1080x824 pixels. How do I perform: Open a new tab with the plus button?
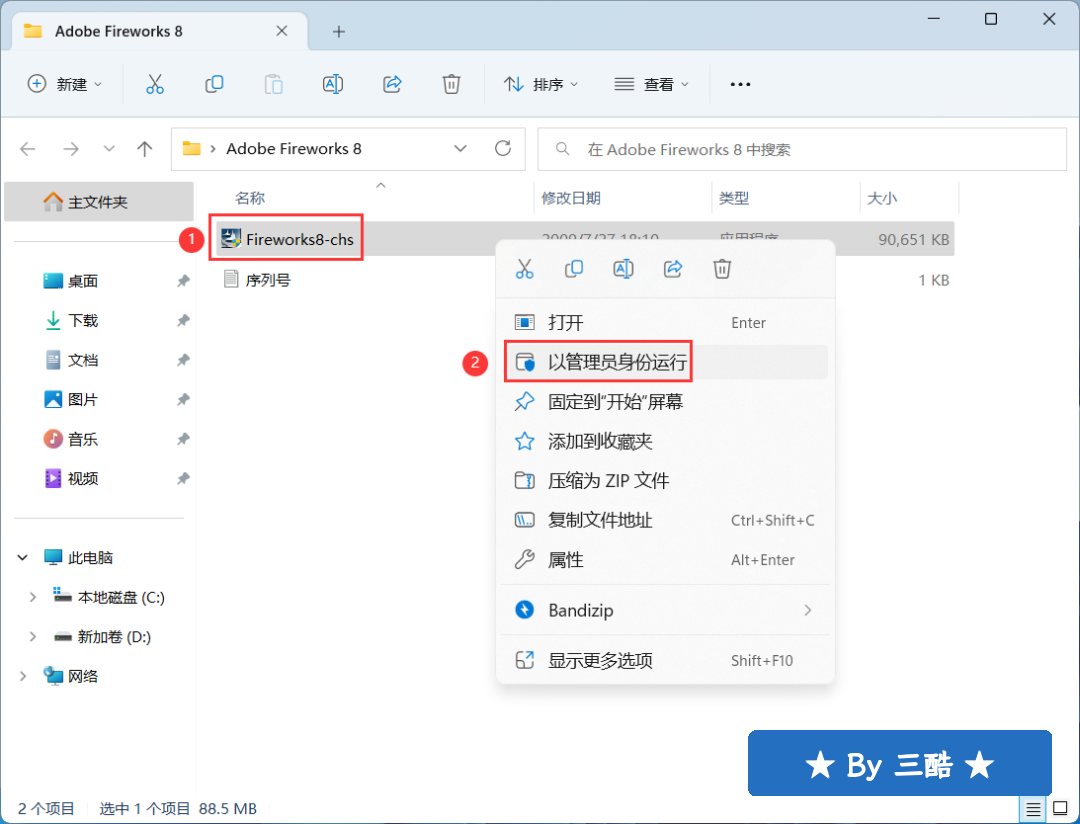point(338,32)
